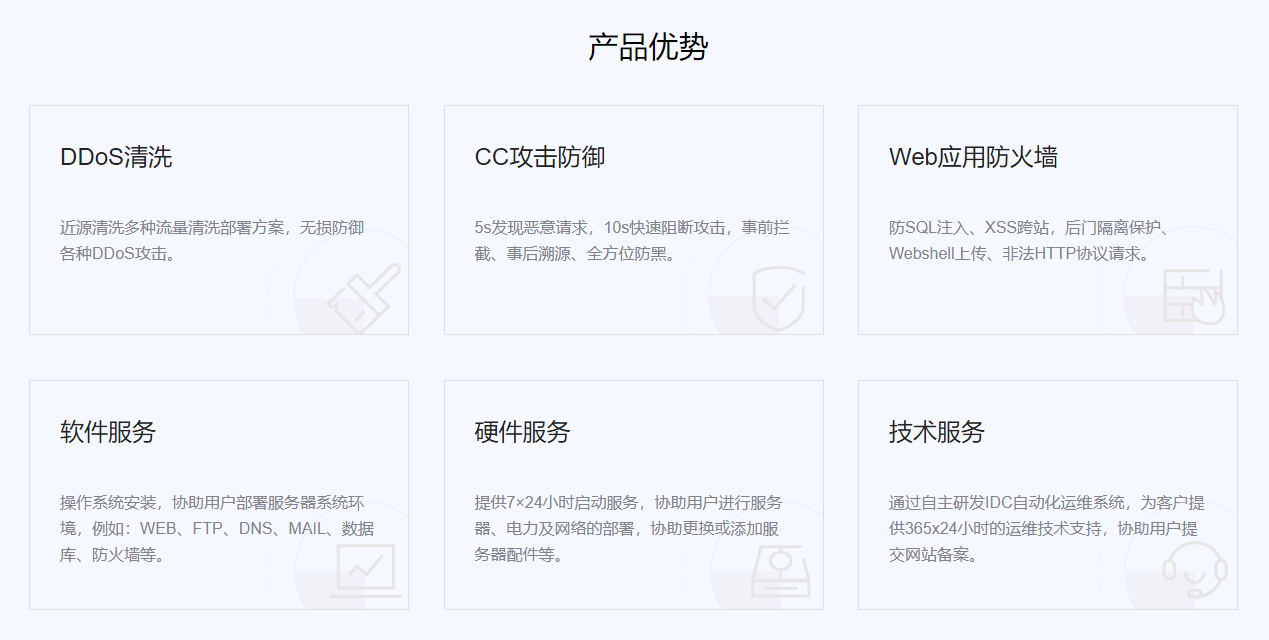Click the 产品优势 section heading

pyautogui.click(x=648, y=47)
